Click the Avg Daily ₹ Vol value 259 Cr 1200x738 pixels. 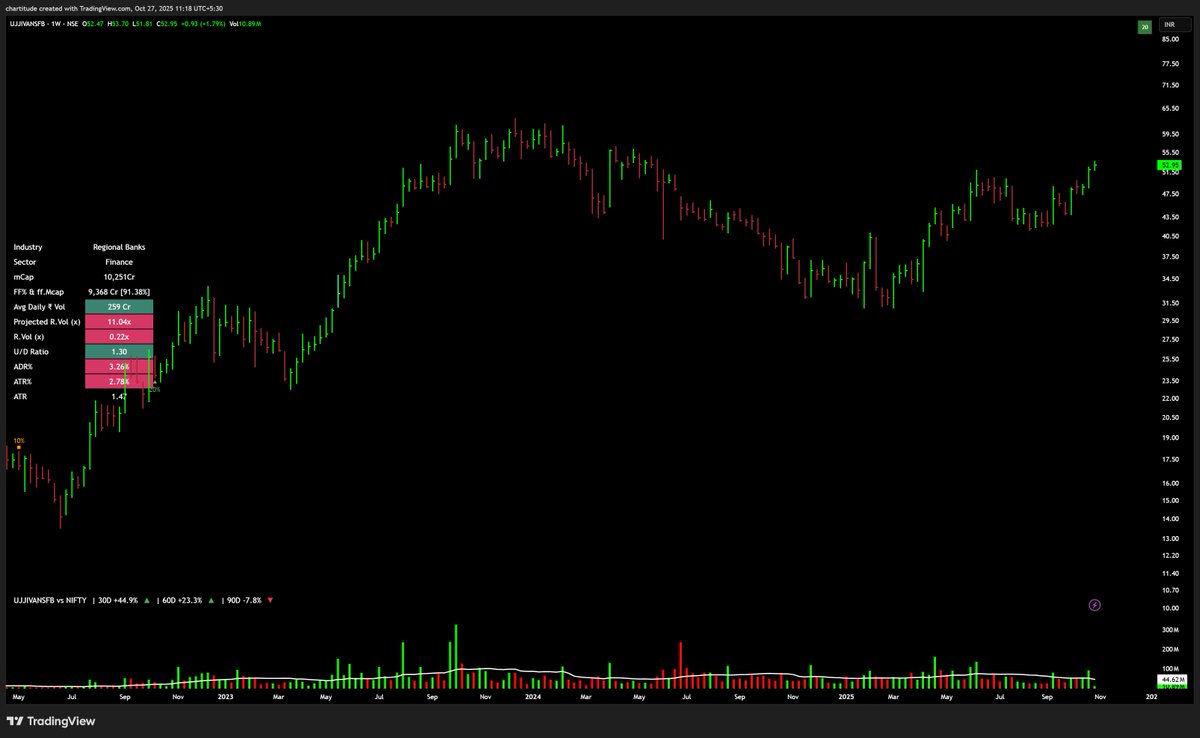(119, 306)
